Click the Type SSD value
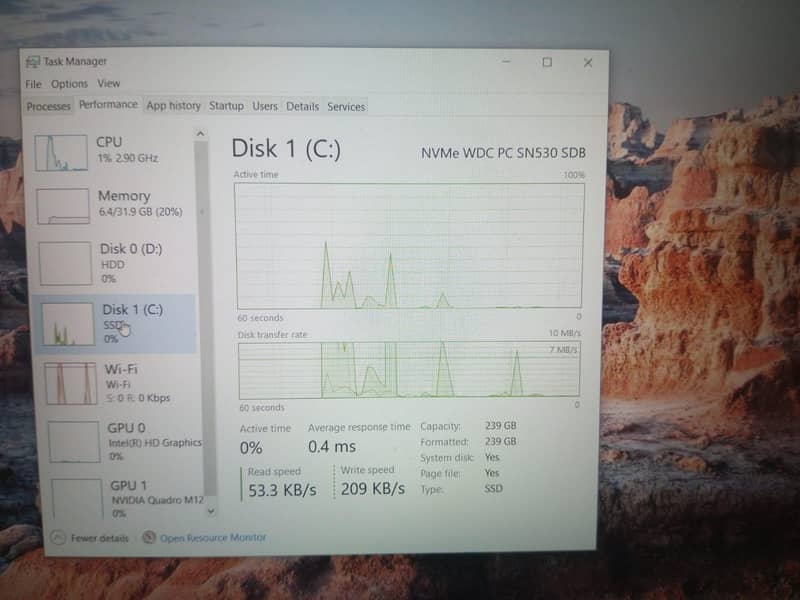 coord(493,488)
